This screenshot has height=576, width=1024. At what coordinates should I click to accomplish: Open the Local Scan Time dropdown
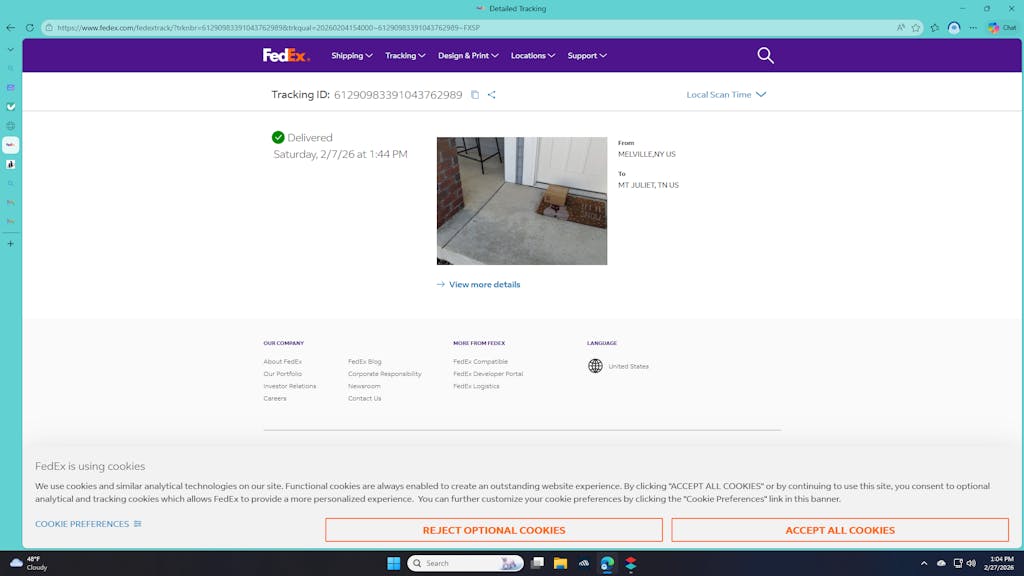coord(726,95)
